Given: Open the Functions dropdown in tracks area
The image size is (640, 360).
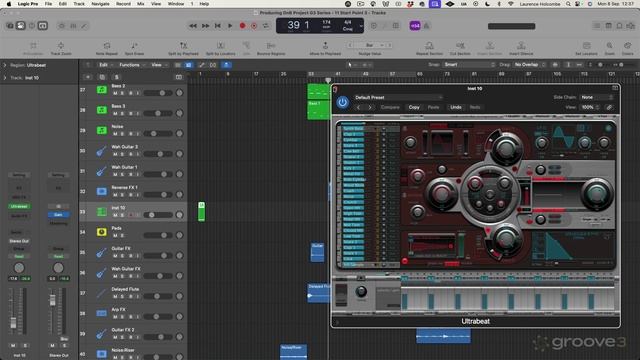Looking at the screenshot, I should pyautogui.click(x=131, y=65).
